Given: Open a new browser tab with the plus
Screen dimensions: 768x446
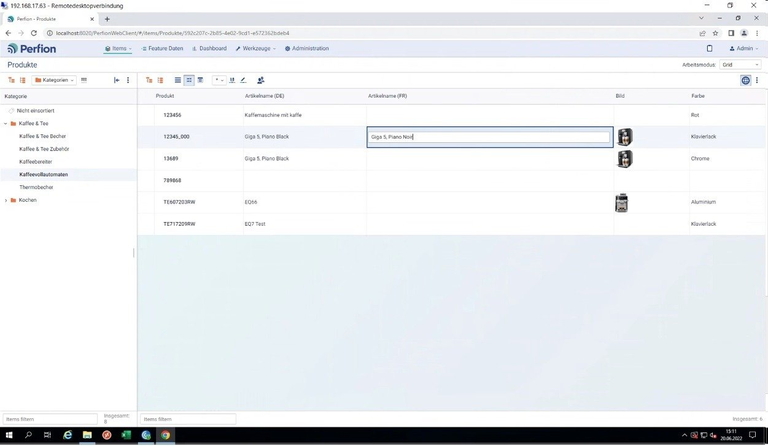Looking at the screenshot, I should point(107,19).
